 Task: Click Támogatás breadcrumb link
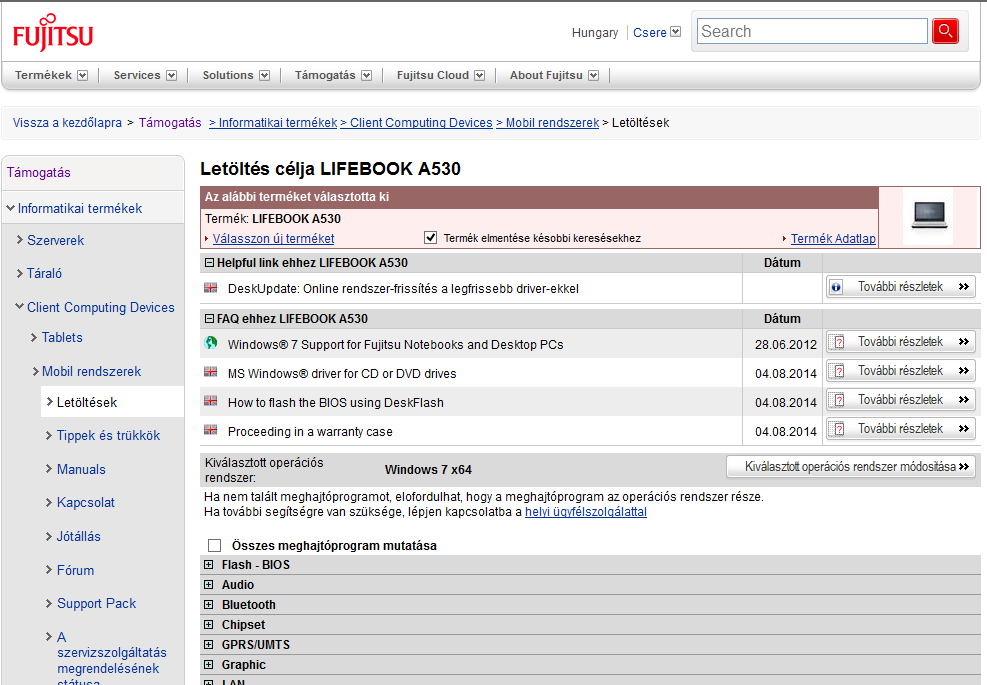(x=170, y=123)
